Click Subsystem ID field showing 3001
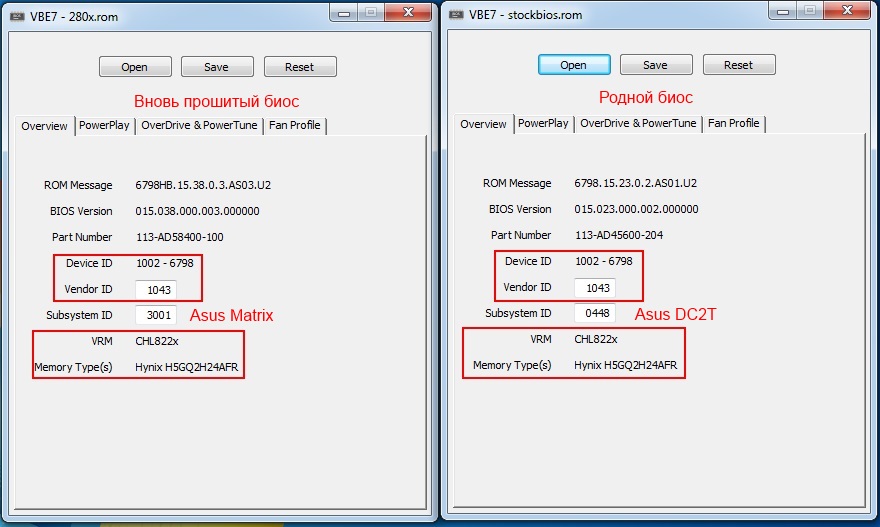 coord(156,315)
